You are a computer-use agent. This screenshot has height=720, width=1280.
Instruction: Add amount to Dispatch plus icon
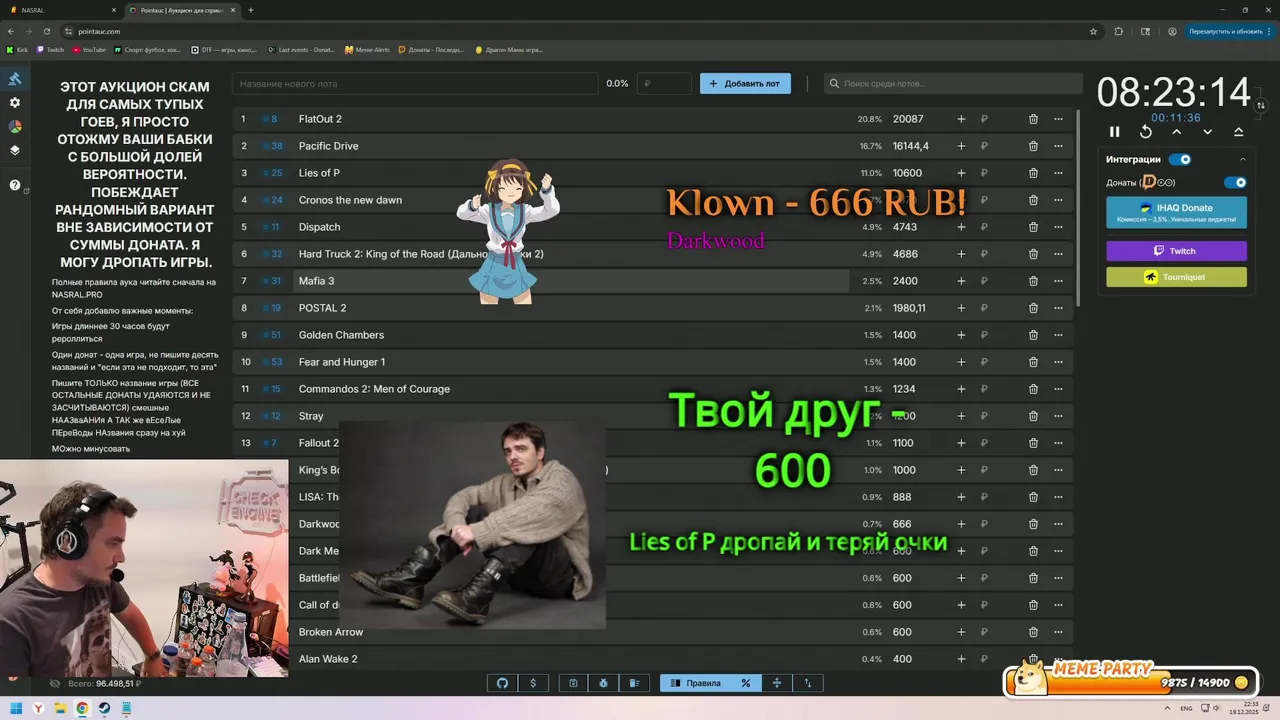point(961,227)
